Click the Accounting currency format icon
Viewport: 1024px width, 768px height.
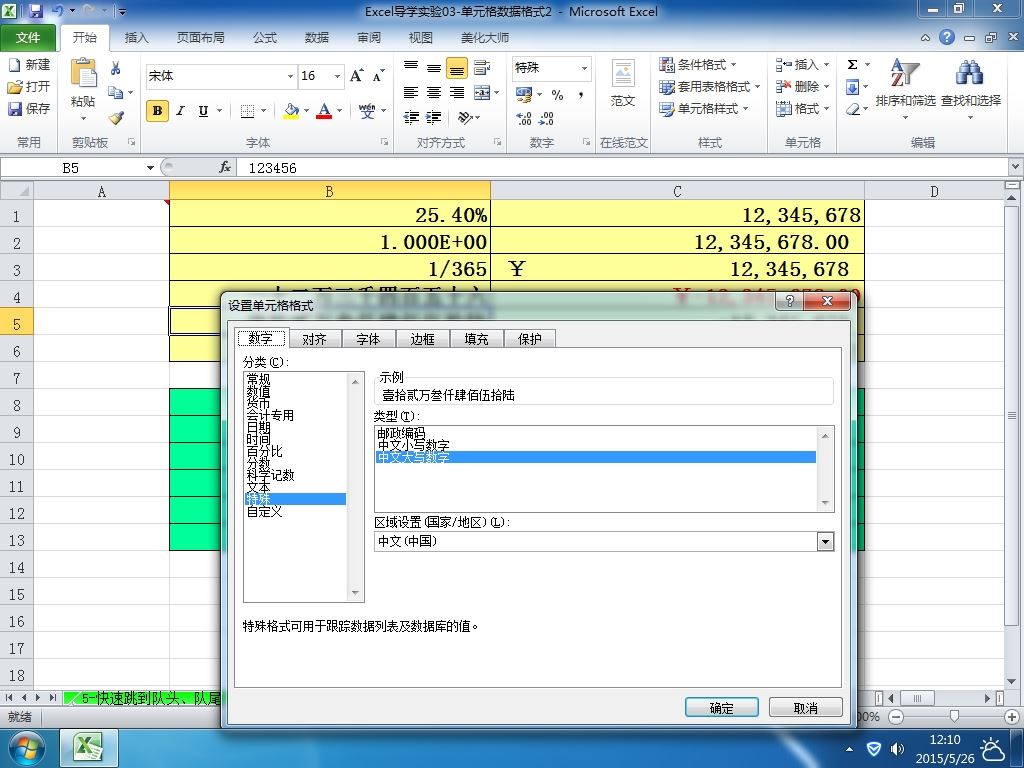(x=524, y=94)
